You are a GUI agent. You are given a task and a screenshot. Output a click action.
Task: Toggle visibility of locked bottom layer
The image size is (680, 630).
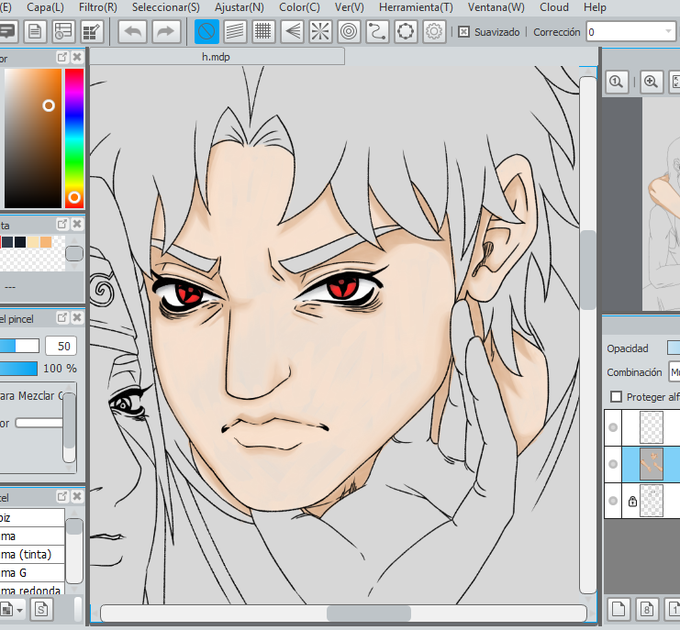click(x=613, y=501)
